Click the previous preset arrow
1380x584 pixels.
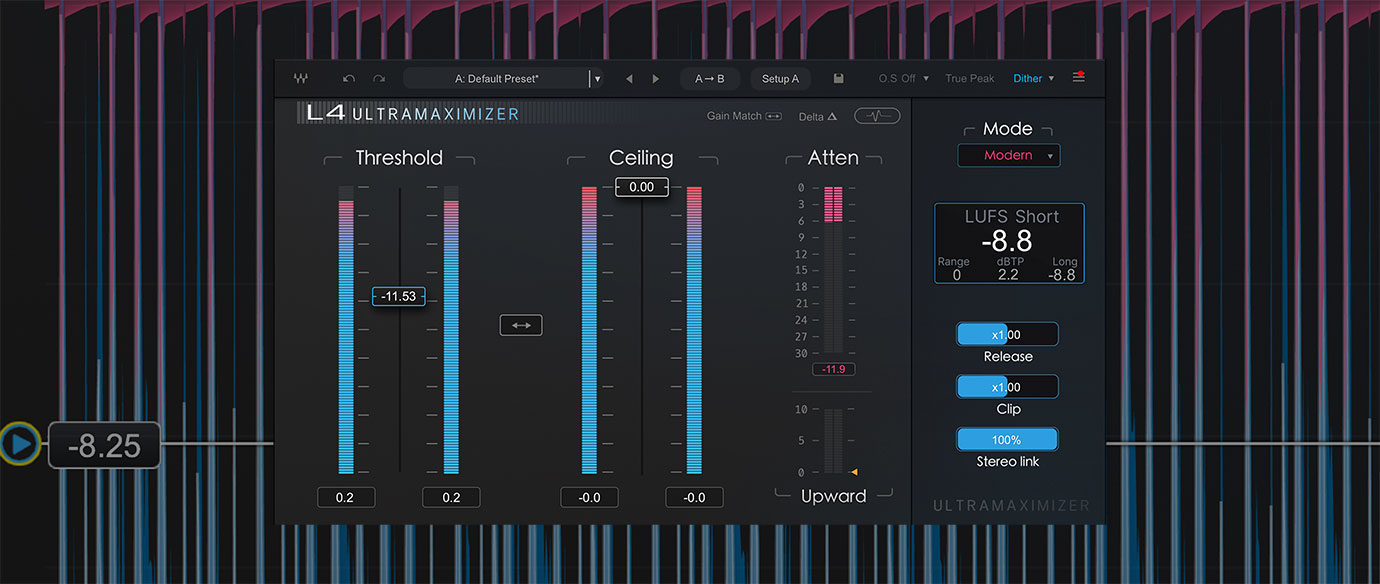(629, 78)
